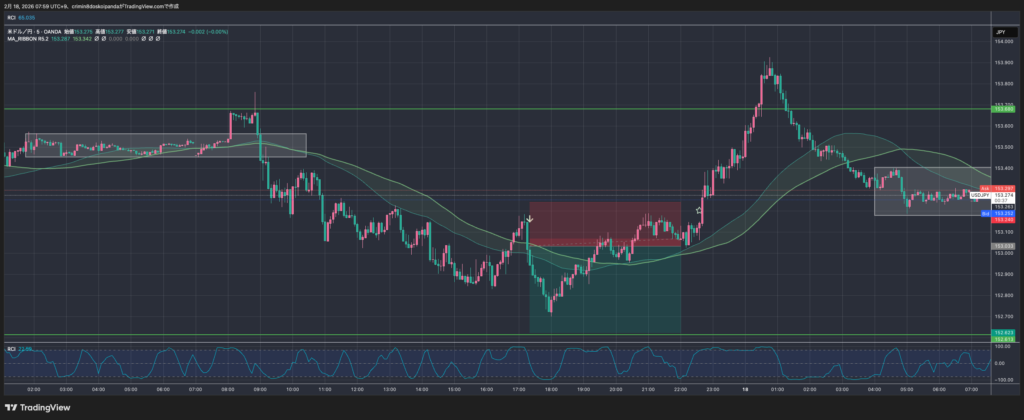Click the JPY currency label on price axis
Image resolution: width=1024 pixels, height=420 pixels.
pyautogui.click(x=999, y=33)
